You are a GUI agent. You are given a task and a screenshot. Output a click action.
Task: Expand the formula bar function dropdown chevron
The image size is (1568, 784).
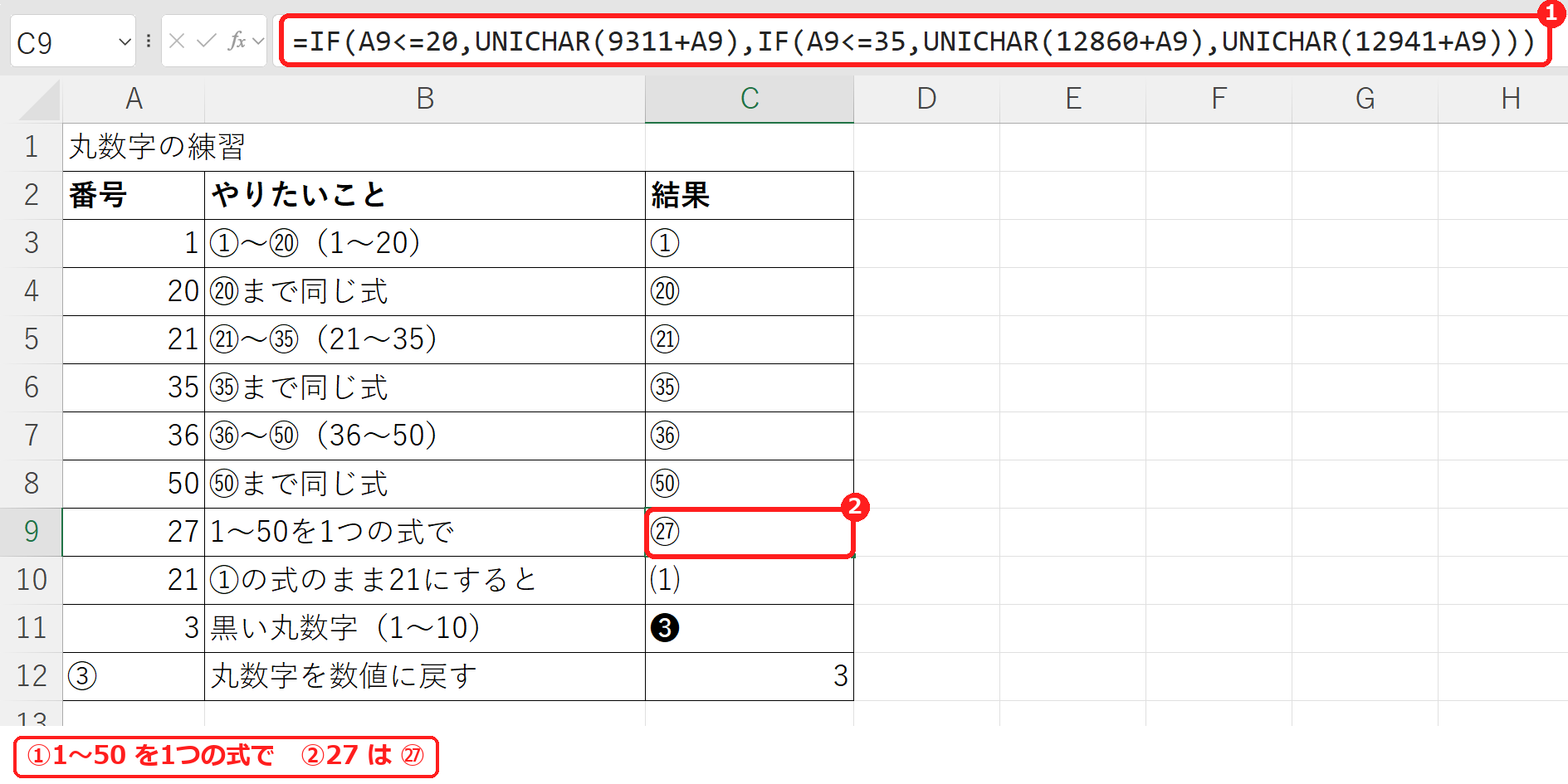tap(258, 41)
